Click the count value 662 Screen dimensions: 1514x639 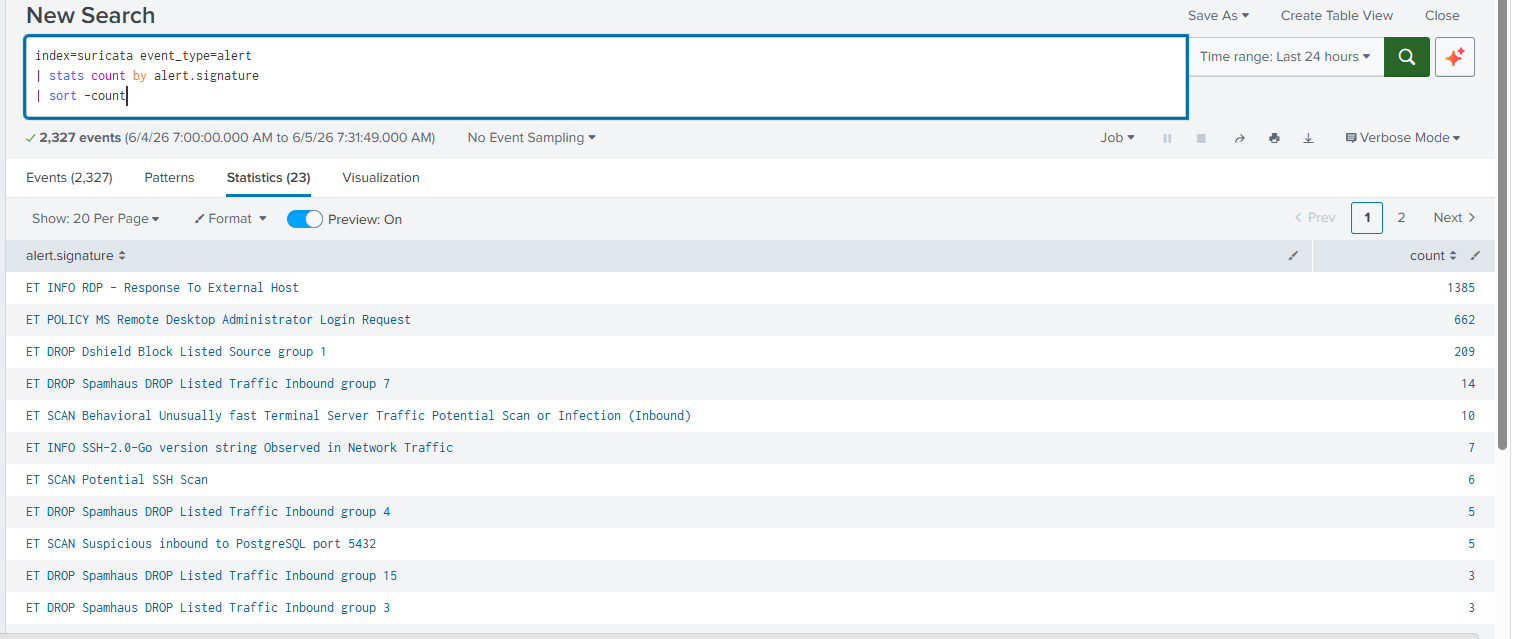(1464, 320)
